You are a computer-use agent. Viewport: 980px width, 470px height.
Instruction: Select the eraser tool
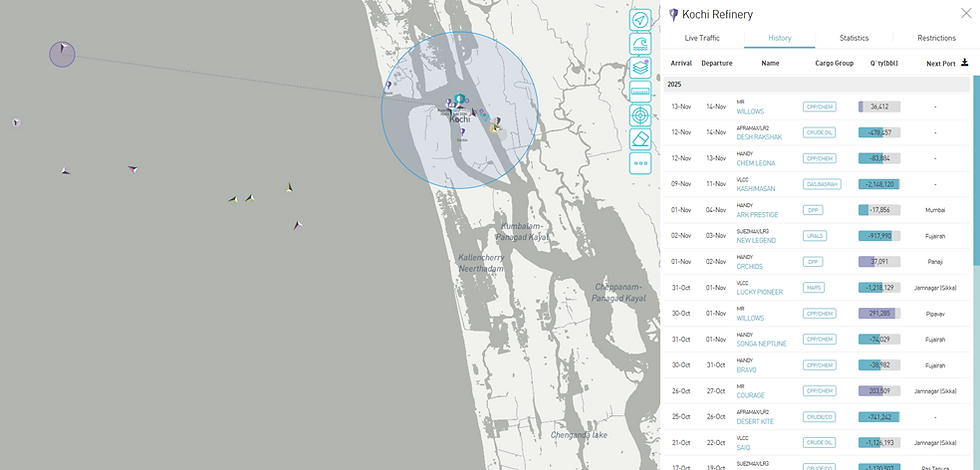640,139
